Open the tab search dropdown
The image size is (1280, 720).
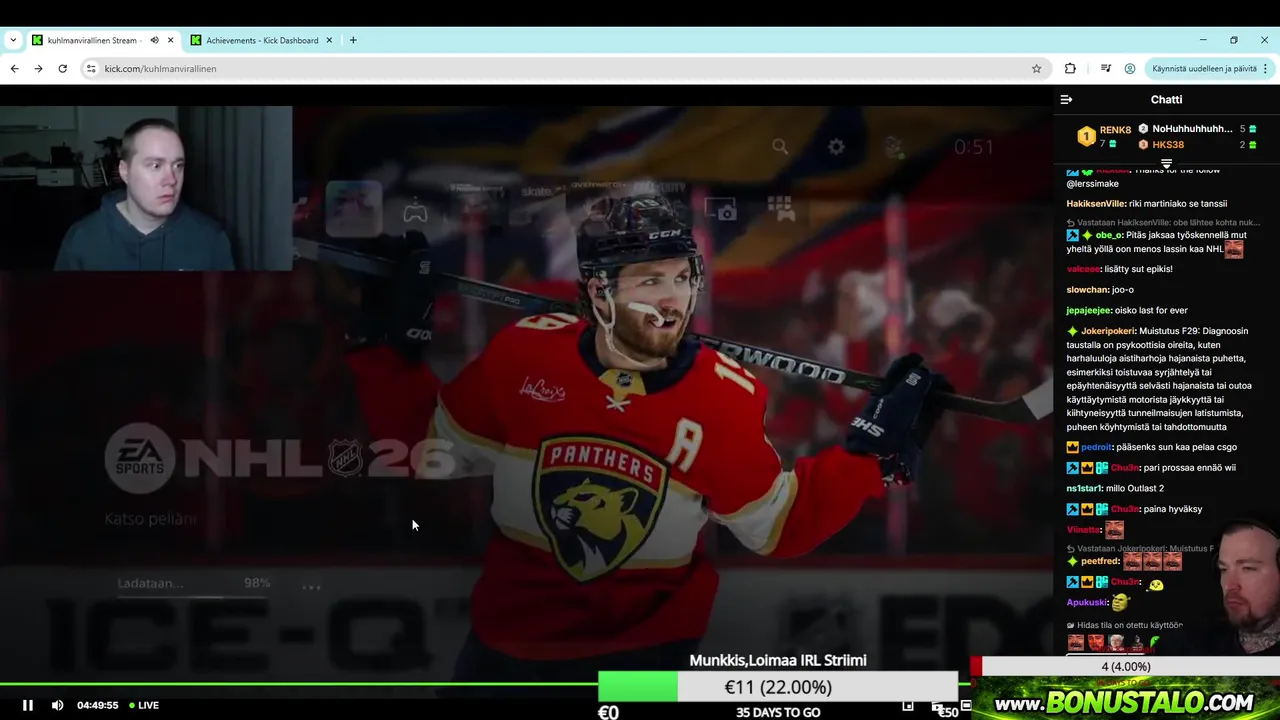pyautogui.click(x=13, y=40)
